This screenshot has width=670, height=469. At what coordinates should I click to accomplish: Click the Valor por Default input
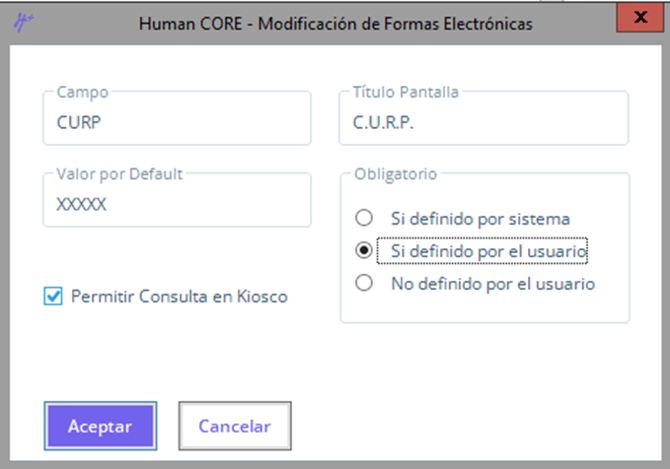pos(176,205)
